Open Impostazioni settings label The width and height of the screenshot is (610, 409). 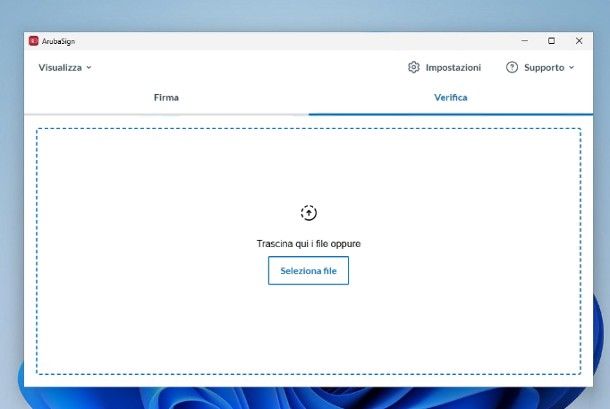453,67
